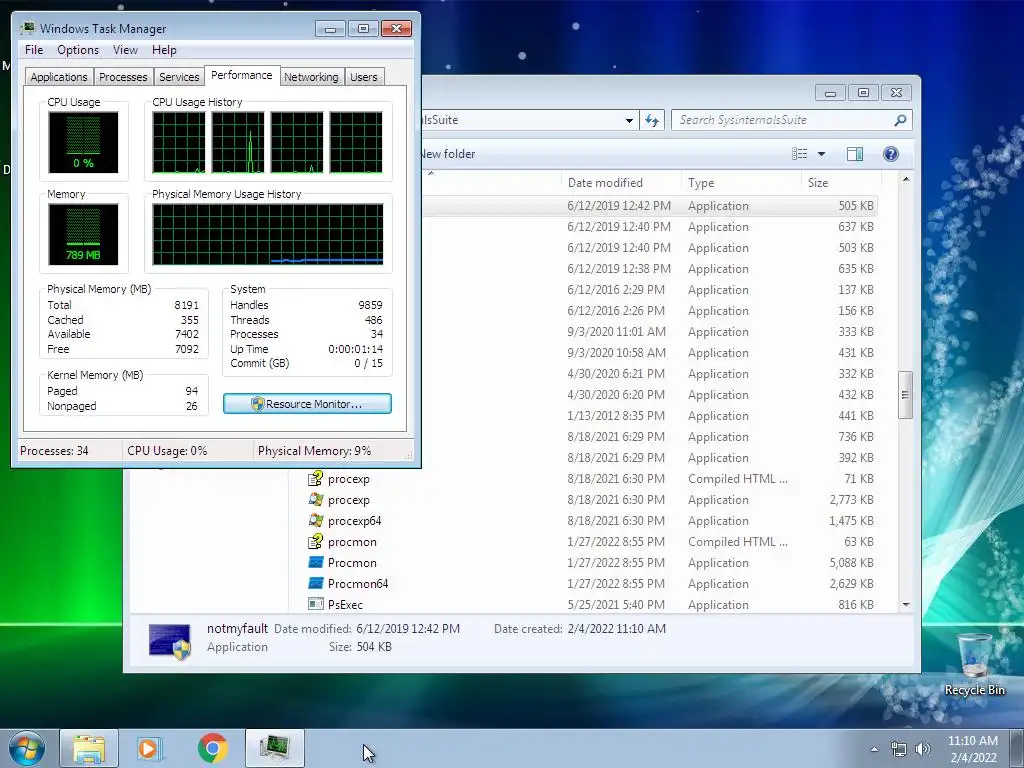The width and height of the screenshot is (1024, 768).
Task: Open the Options menu in Task Manager
Action: 78,50
